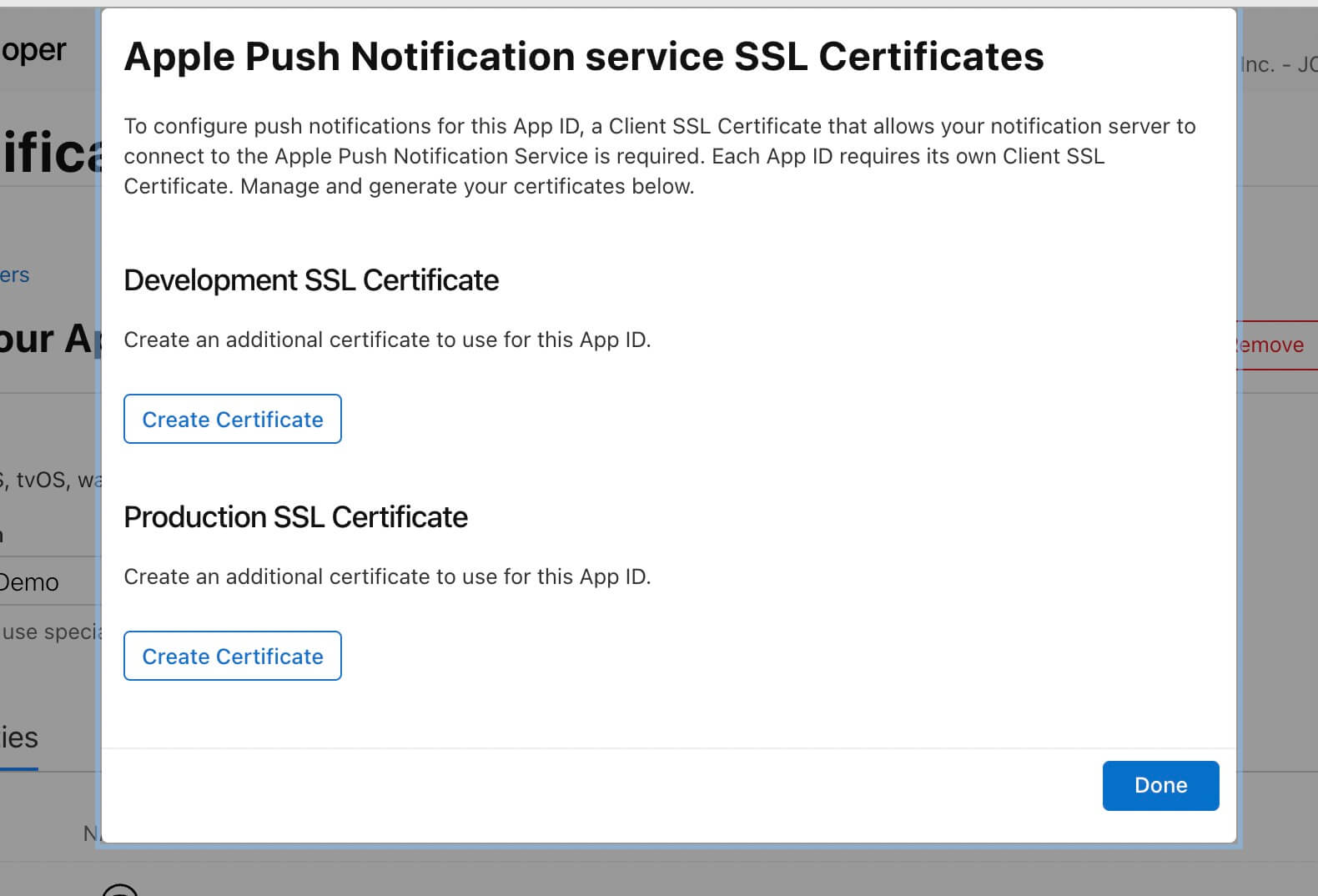Click the description text under Development SSL Certificate

(387, 340)
